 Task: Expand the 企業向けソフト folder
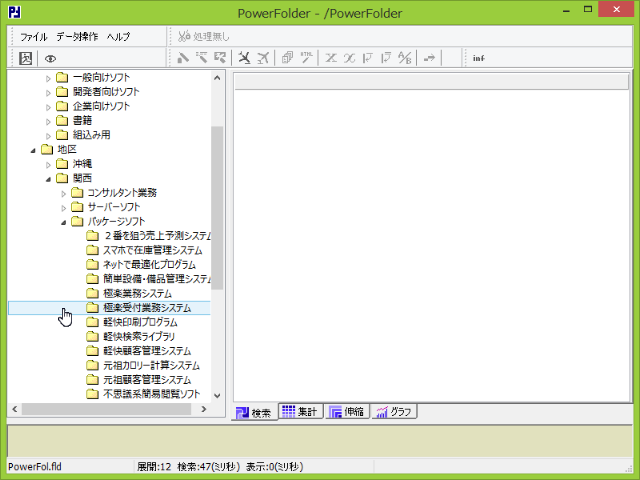48,107
